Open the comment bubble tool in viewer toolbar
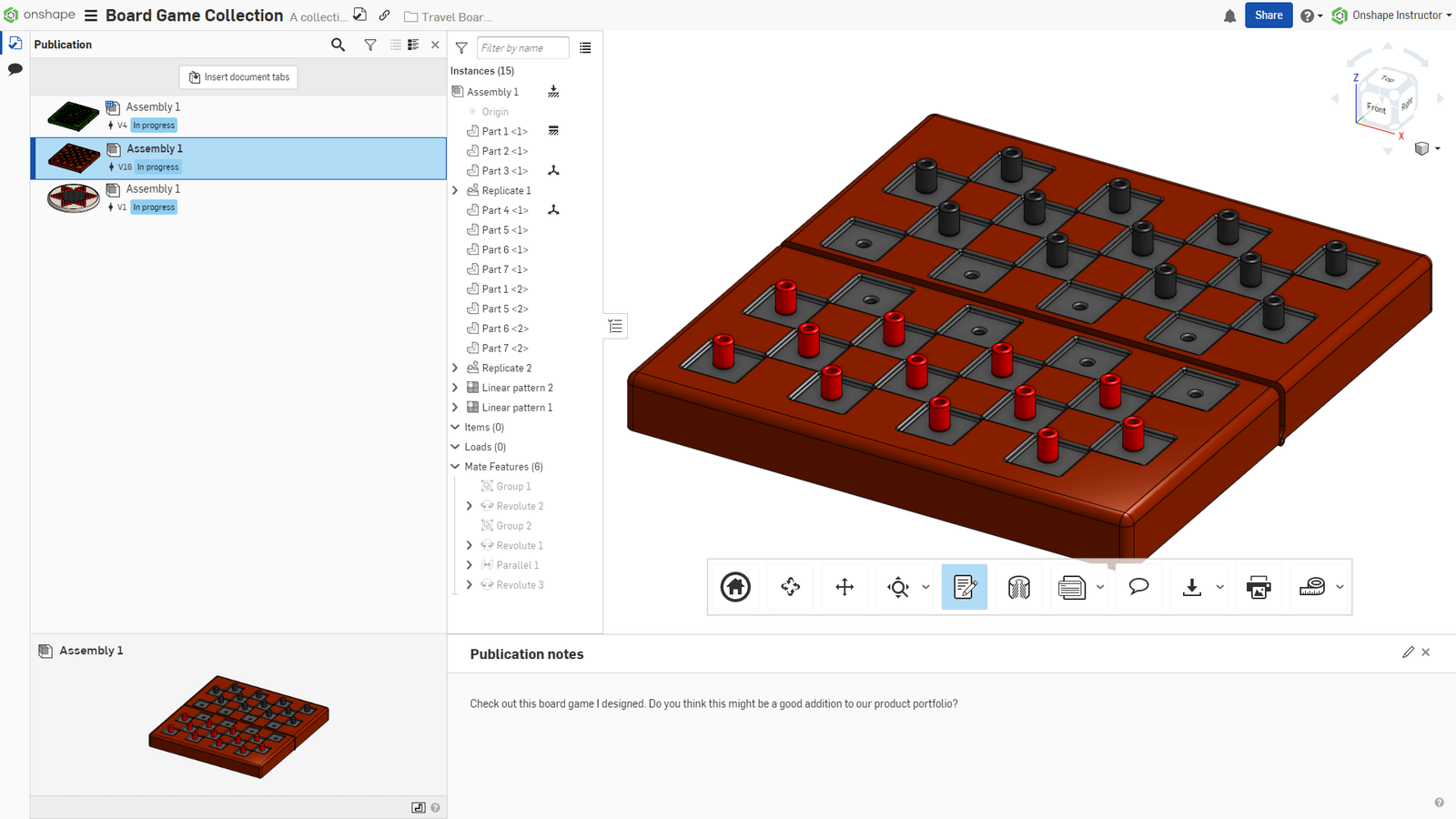Viewport: 1456px width, 819px height. [x=1138, y=587]
